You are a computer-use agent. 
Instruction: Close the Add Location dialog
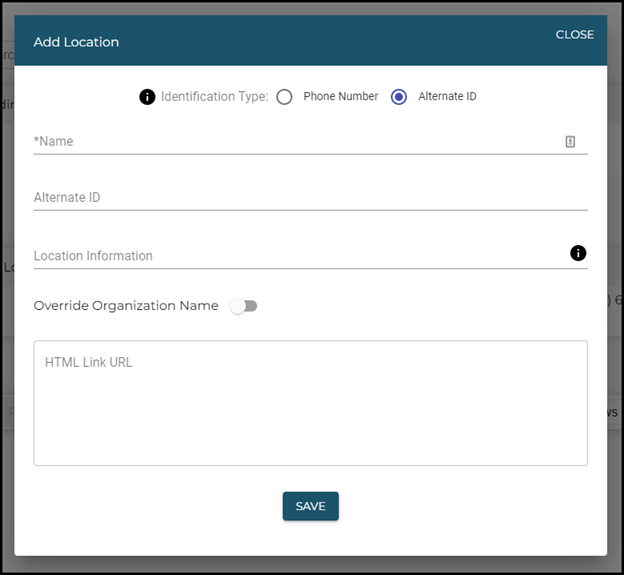(x=574, y=35)
